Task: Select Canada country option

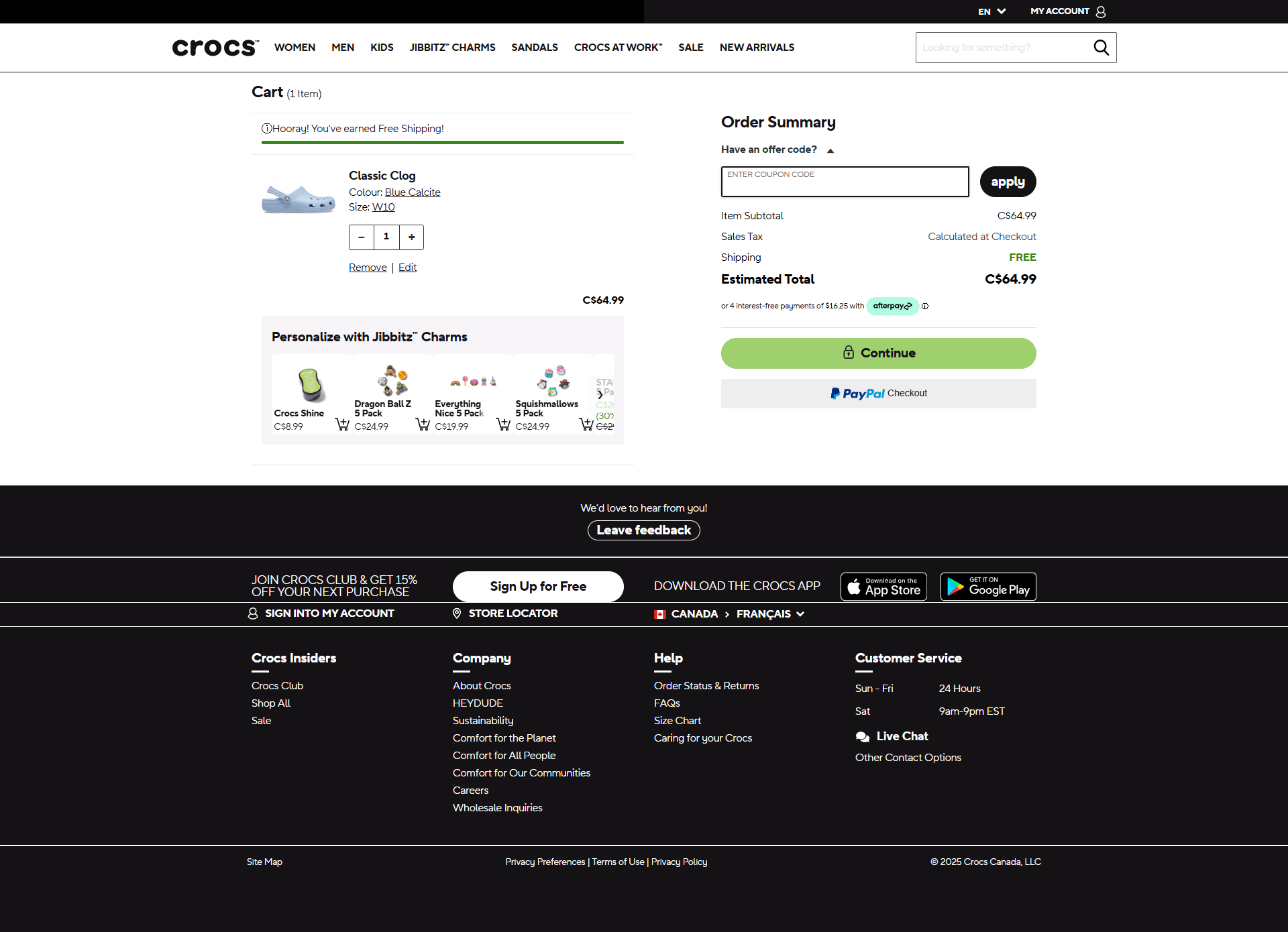Action: point(686,614)
